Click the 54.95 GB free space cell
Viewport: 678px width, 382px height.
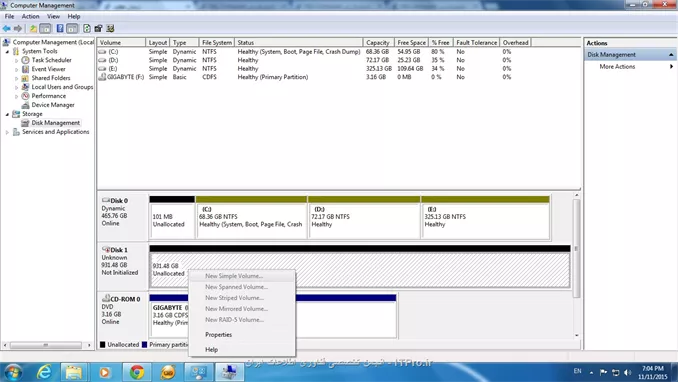pos(409,51)
